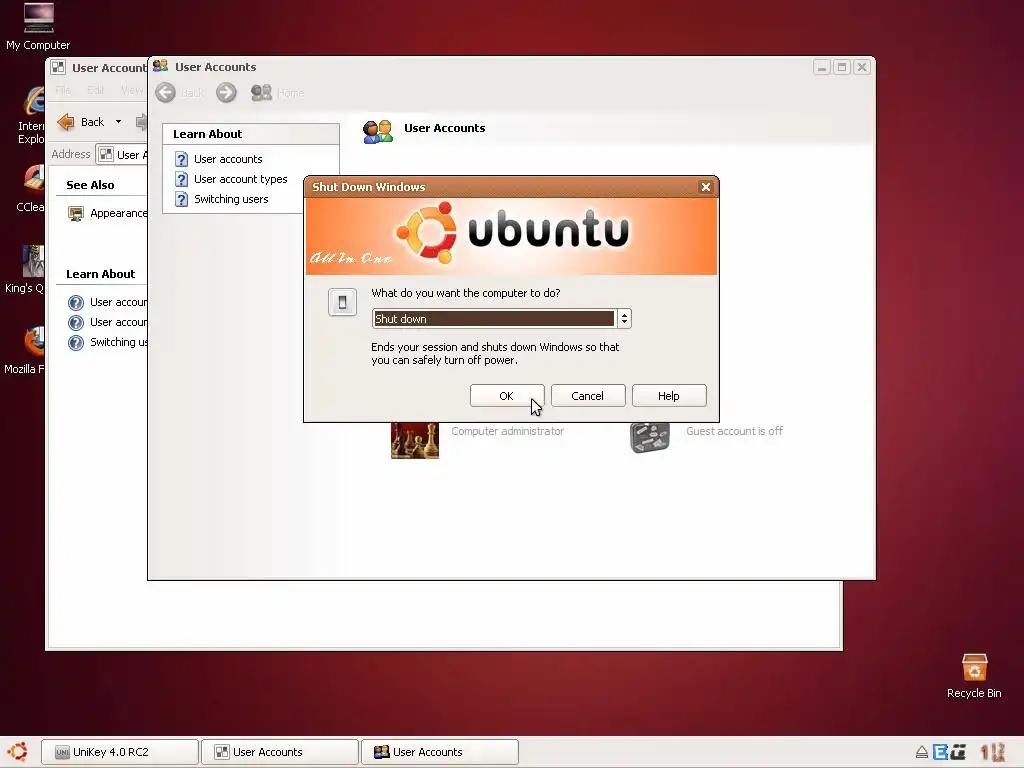Cancel the Shut Down Windows dialog
The height and width of the screenshot is (768, 1024).
[x=588, y=396]
